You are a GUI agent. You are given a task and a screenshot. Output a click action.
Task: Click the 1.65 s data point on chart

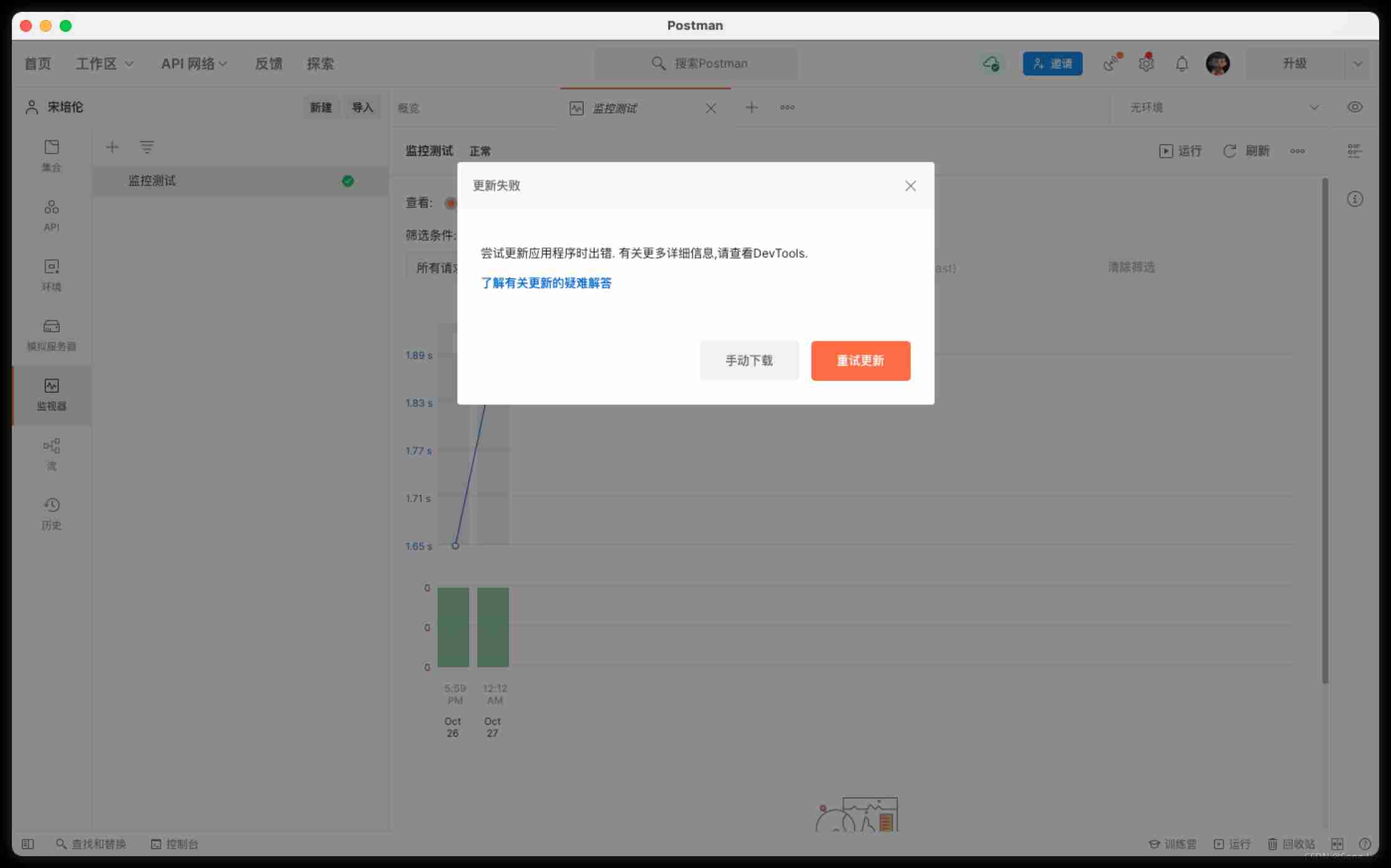pyautogui.click(x=456, y=546)
